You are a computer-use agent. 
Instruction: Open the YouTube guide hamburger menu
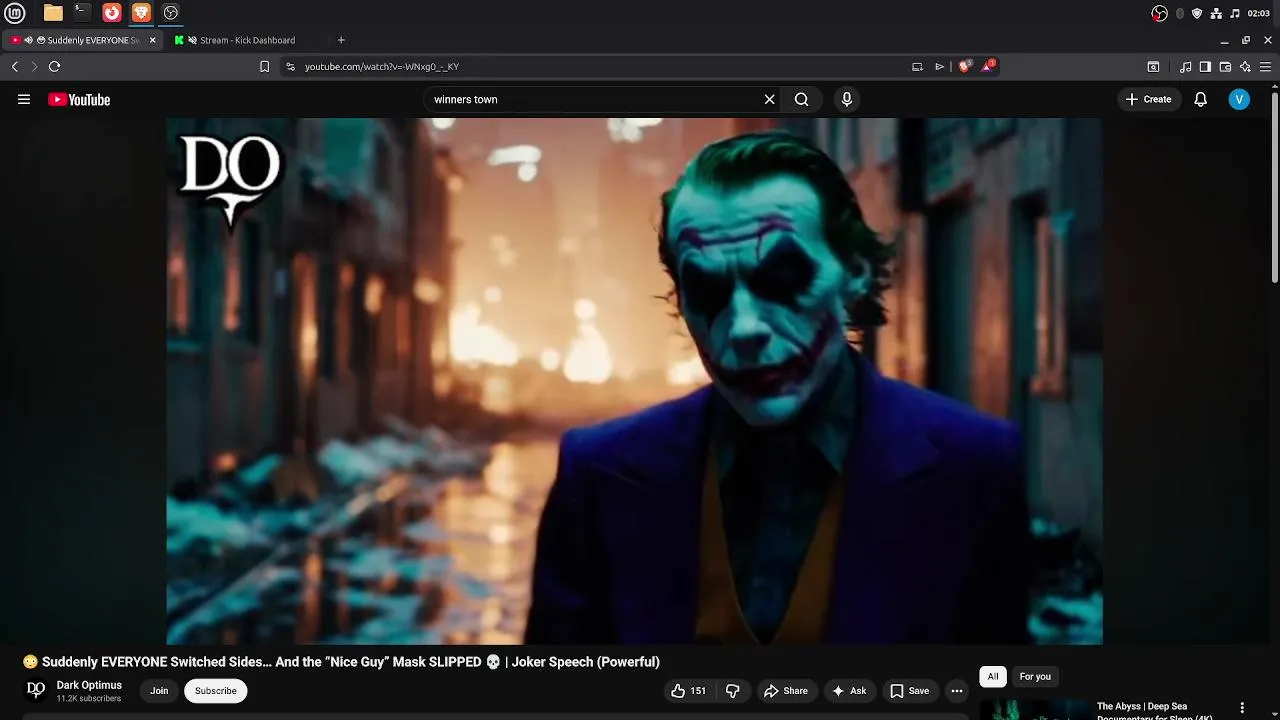click(x=24, y=99)
